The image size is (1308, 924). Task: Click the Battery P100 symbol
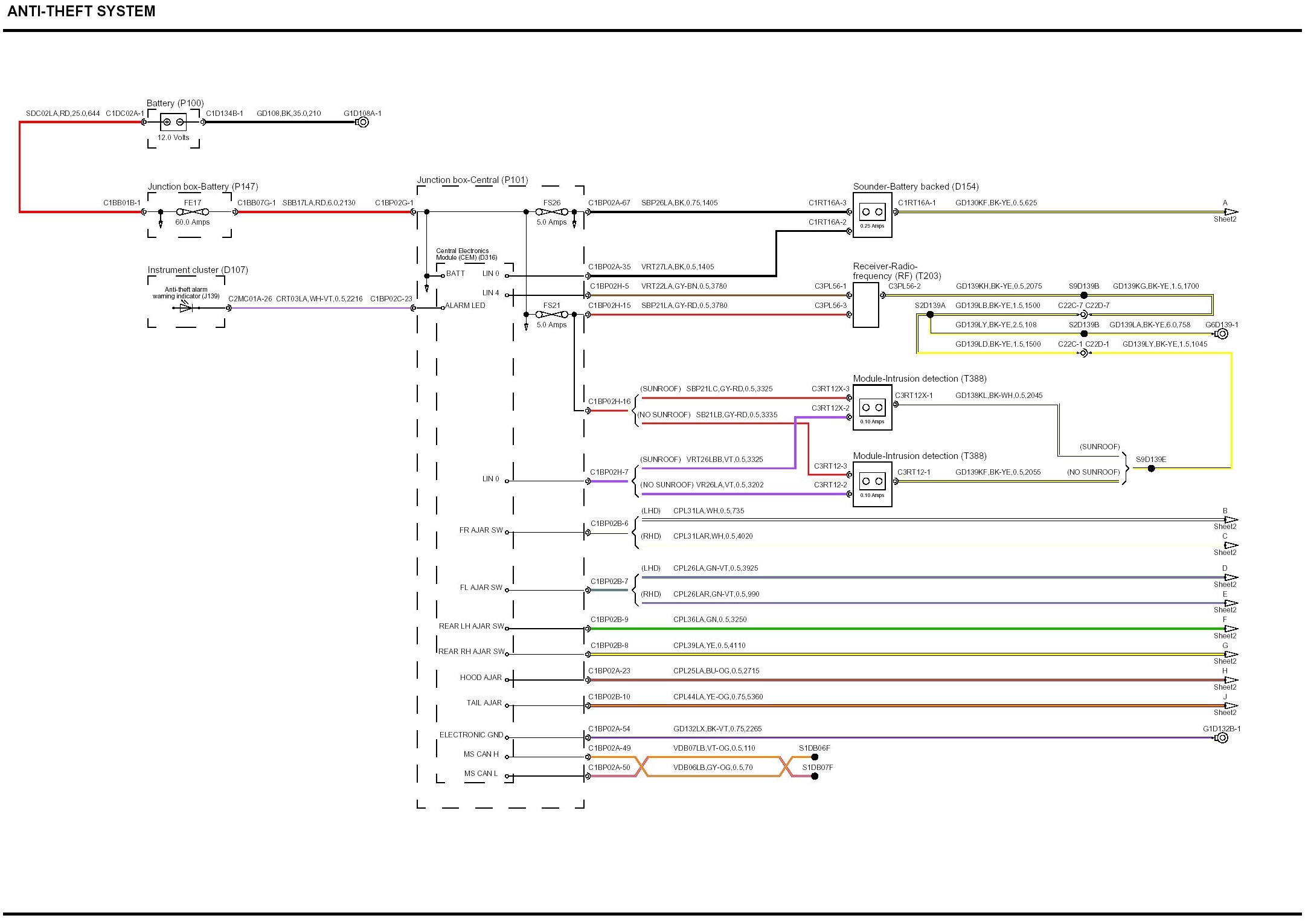click(173, 122)
